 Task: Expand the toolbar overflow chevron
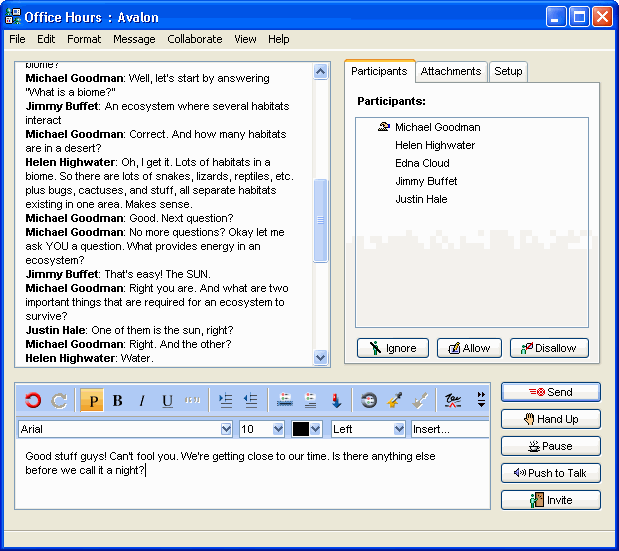(x=481, y=401)
